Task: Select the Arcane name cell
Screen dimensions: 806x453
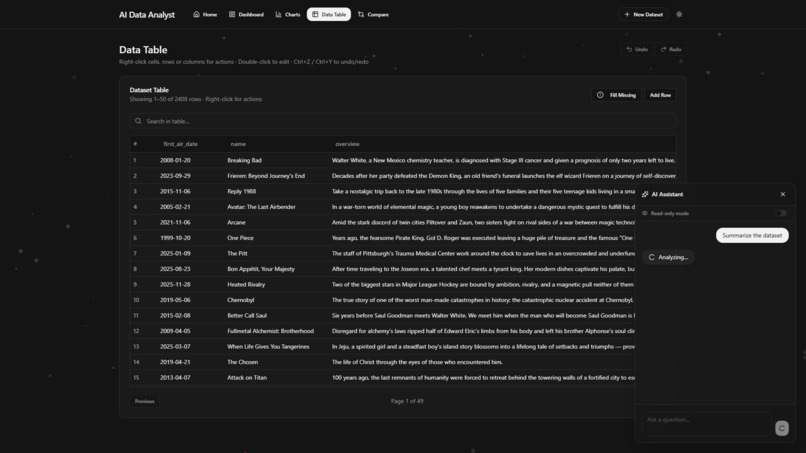Action: 236,222
